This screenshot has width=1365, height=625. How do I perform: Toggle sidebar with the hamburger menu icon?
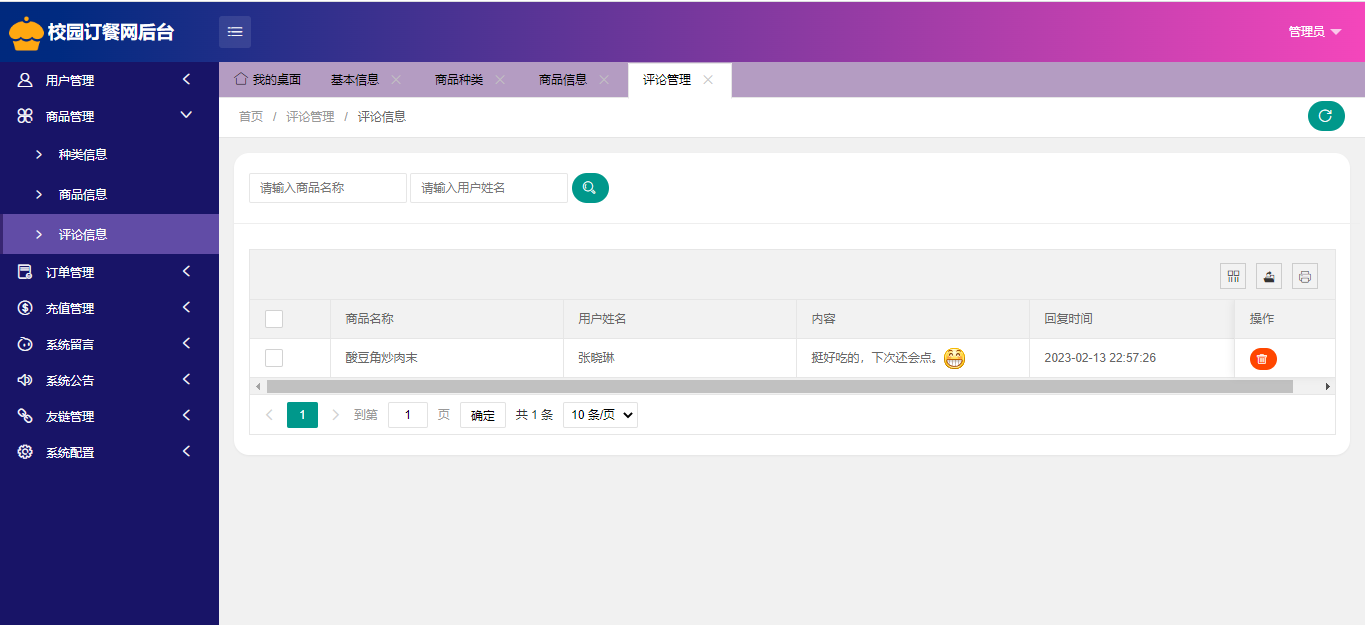(x=235, y=32)
